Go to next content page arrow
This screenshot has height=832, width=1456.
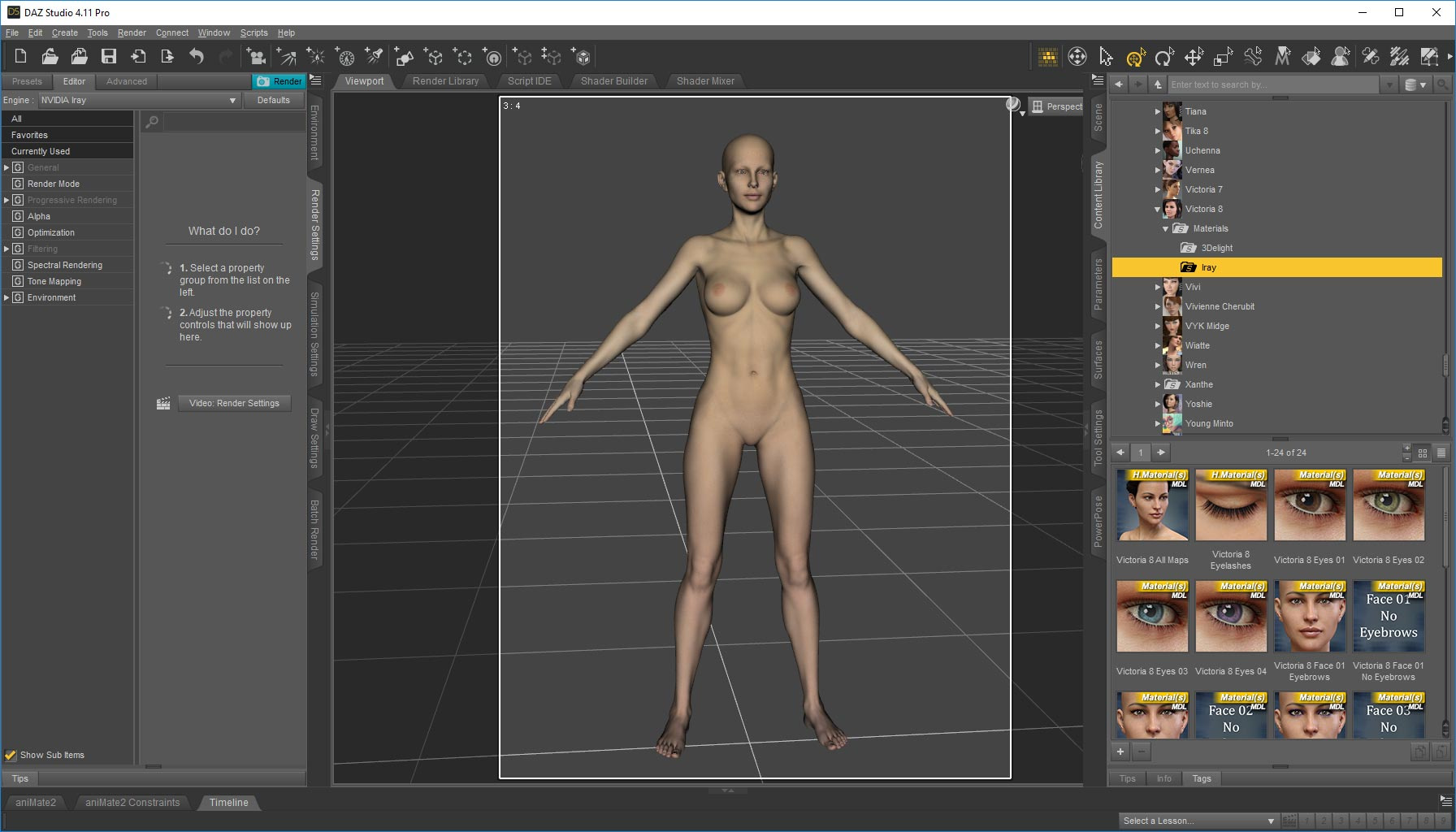(1161, 453)
